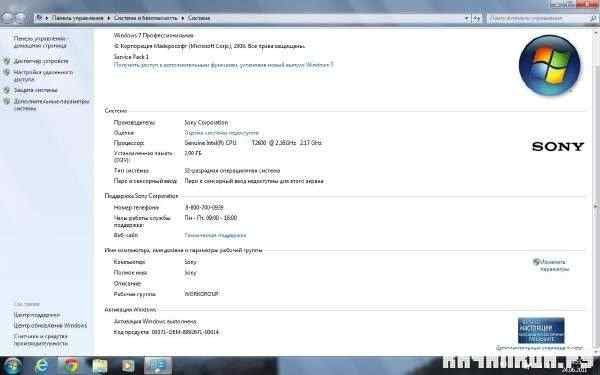The width and height of the screenshot is (600, 375).
Task: Open the Windows Start menu orb
Action: coord(13,366)
